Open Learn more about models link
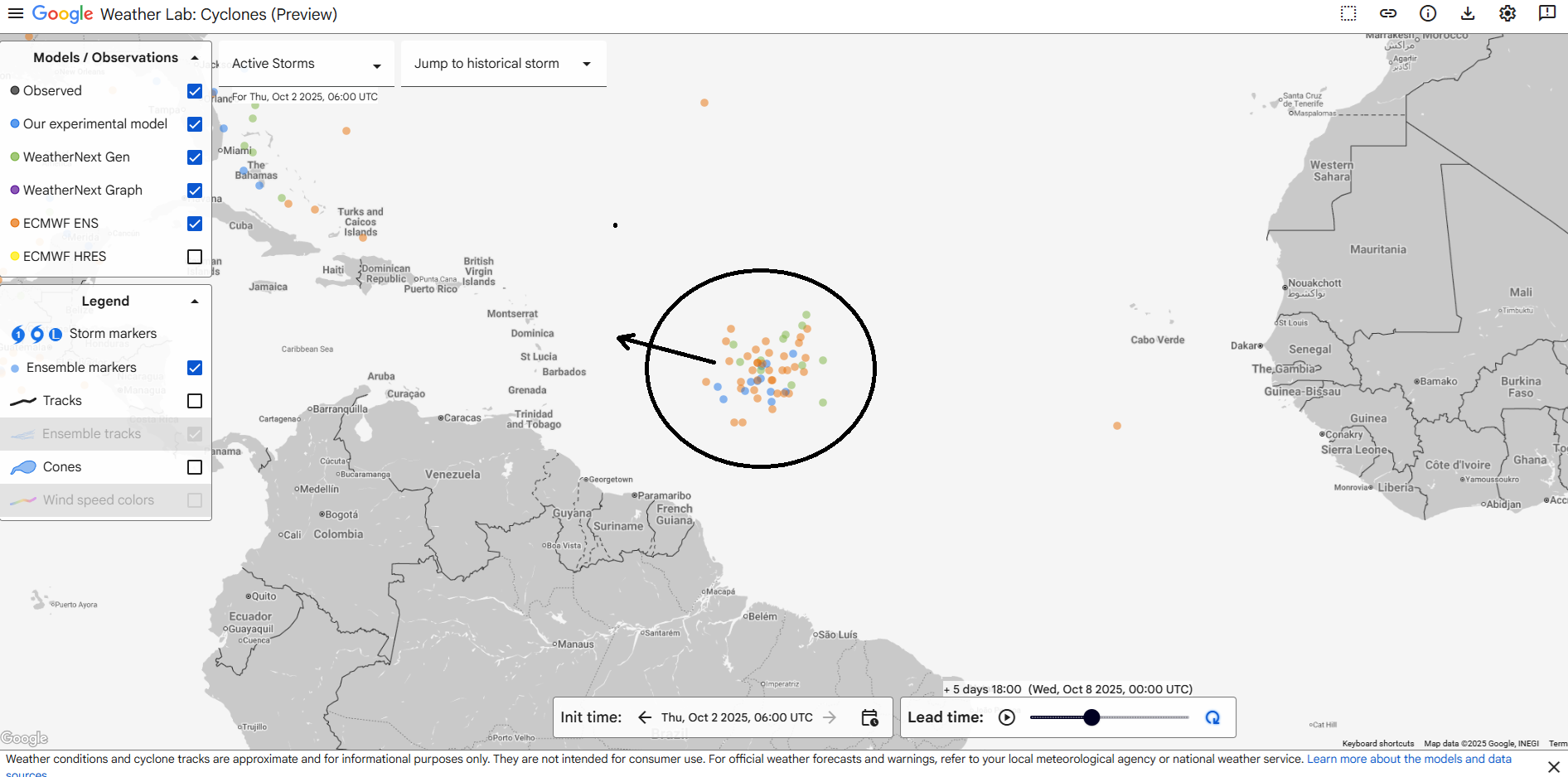Screen dimensions: 1568x777 pyautogui.click(x=1409, y=759)
